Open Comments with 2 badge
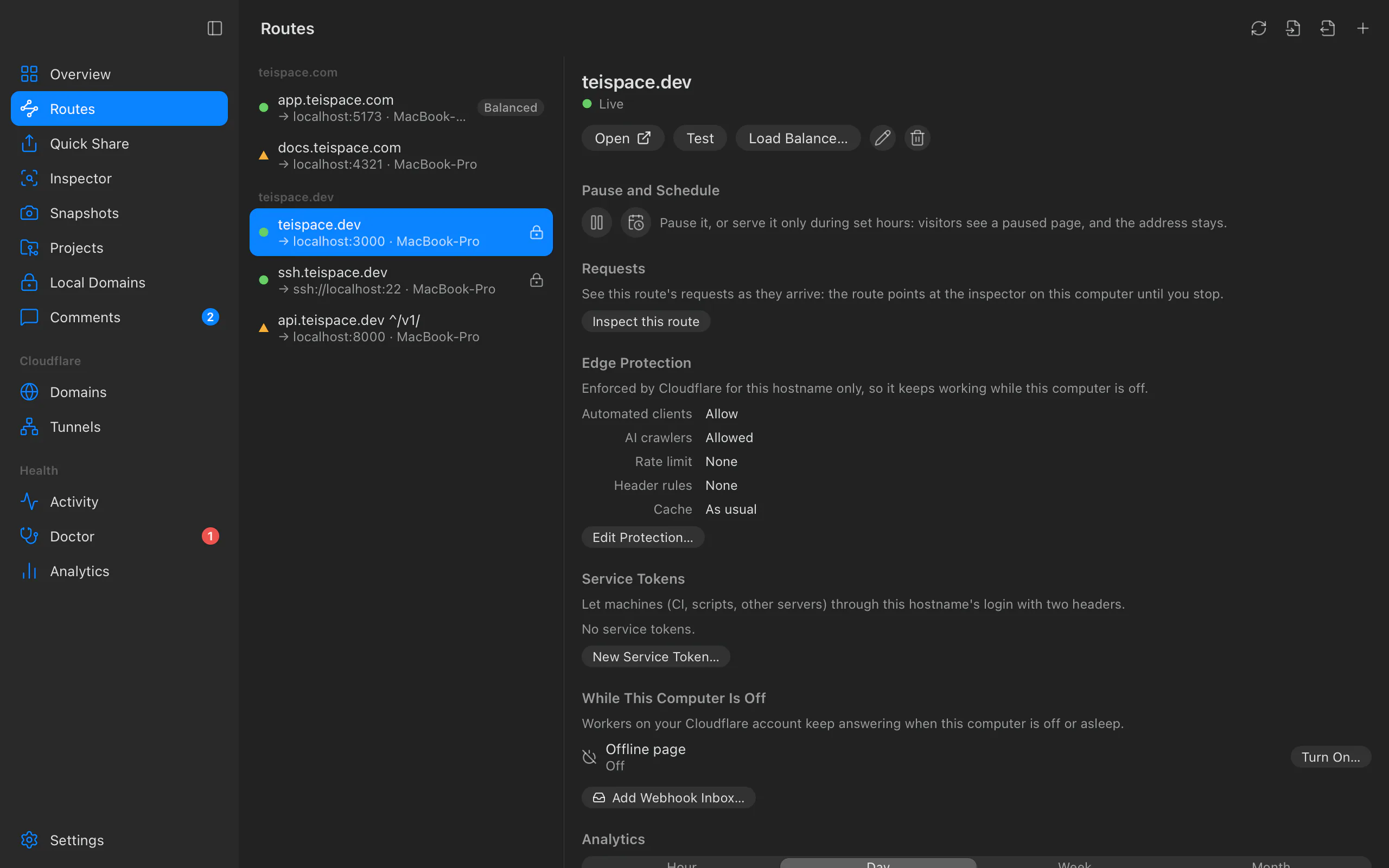The height and width of the screenshot is (868, 1389). (119, 317)
